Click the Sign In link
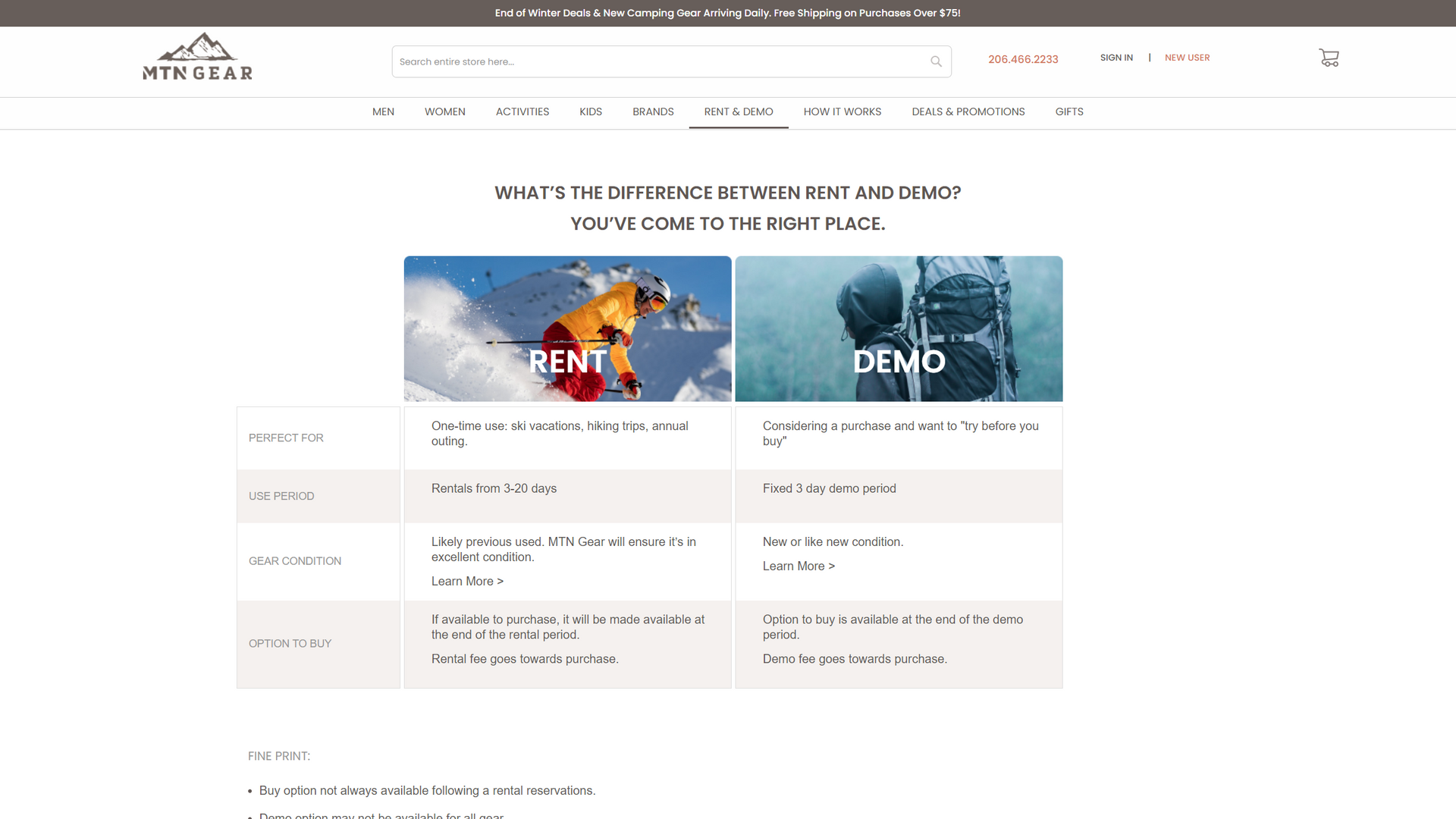1456x819 pixels. pos(1116,58)
